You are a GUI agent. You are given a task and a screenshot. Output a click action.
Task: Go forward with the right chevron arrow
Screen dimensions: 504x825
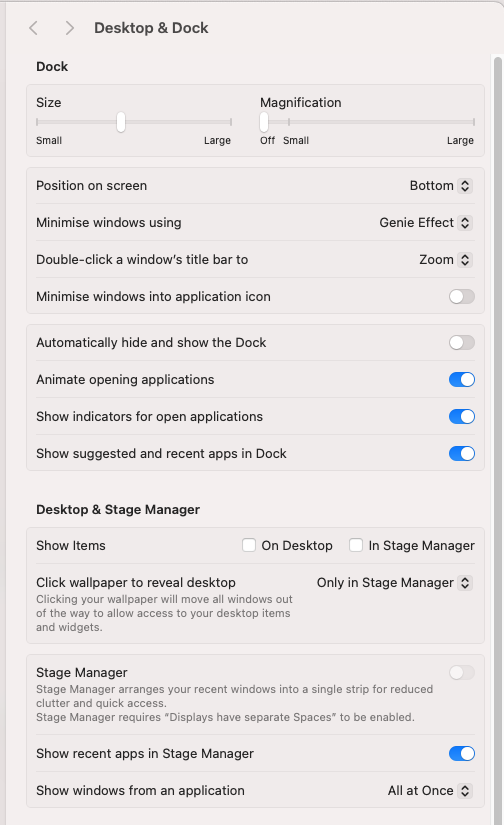(x=69, y=28)
